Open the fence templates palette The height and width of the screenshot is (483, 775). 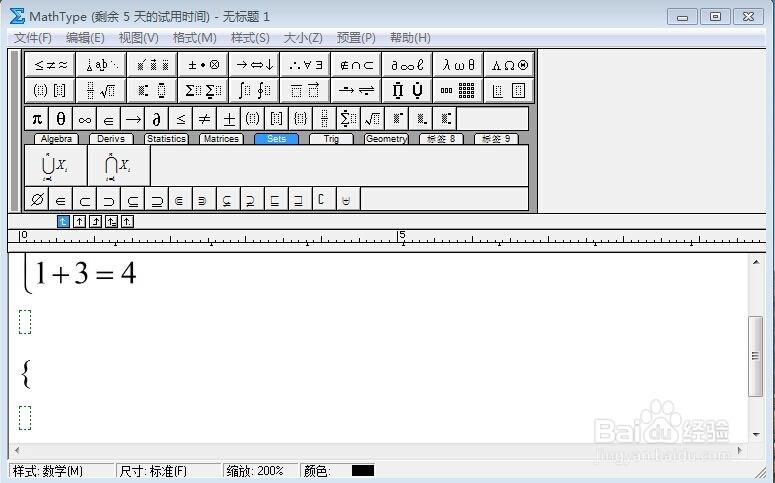tap(50, 90)
